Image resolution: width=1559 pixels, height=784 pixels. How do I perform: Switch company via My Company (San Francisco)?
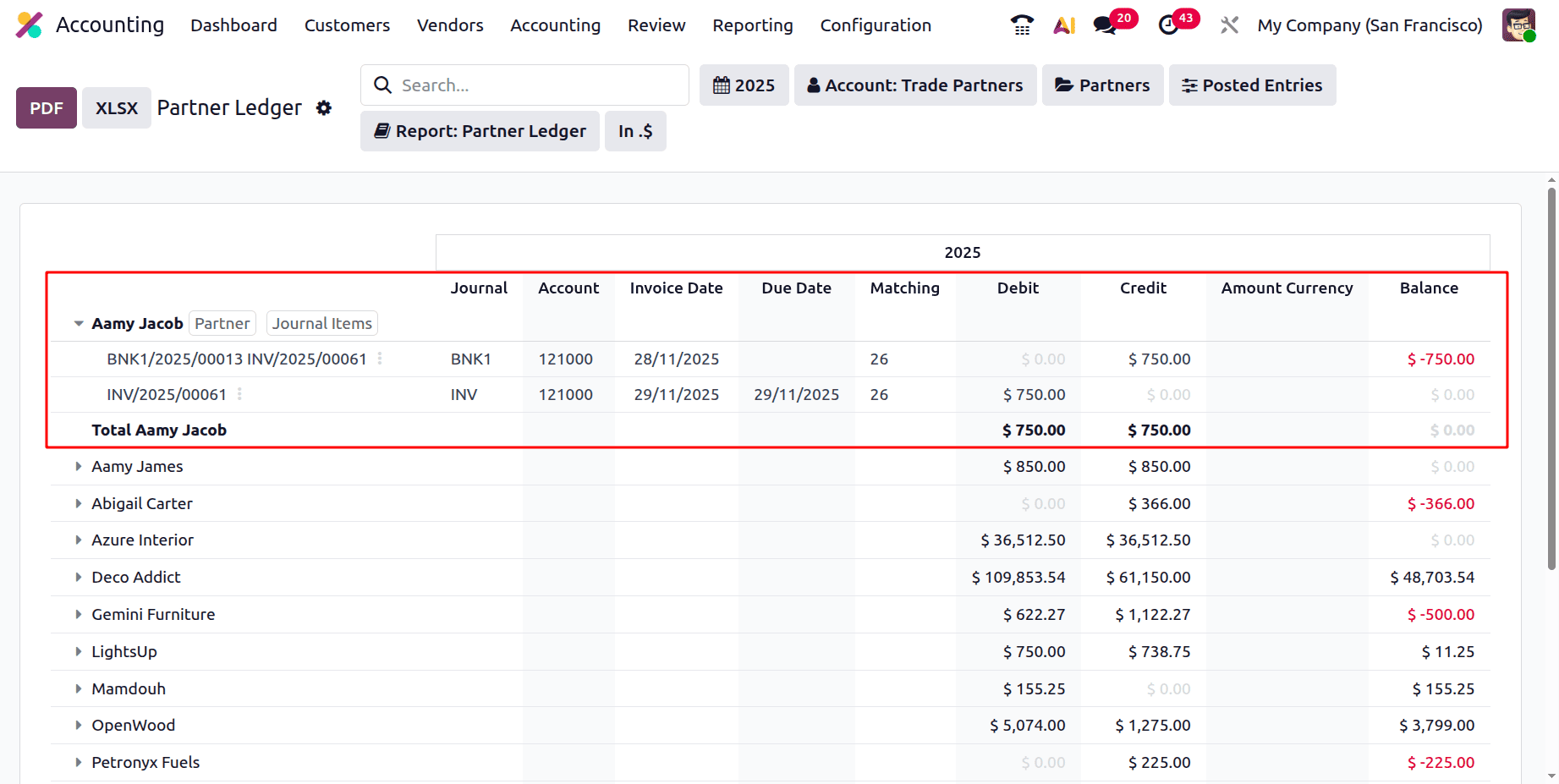[x=1370, y=25]
